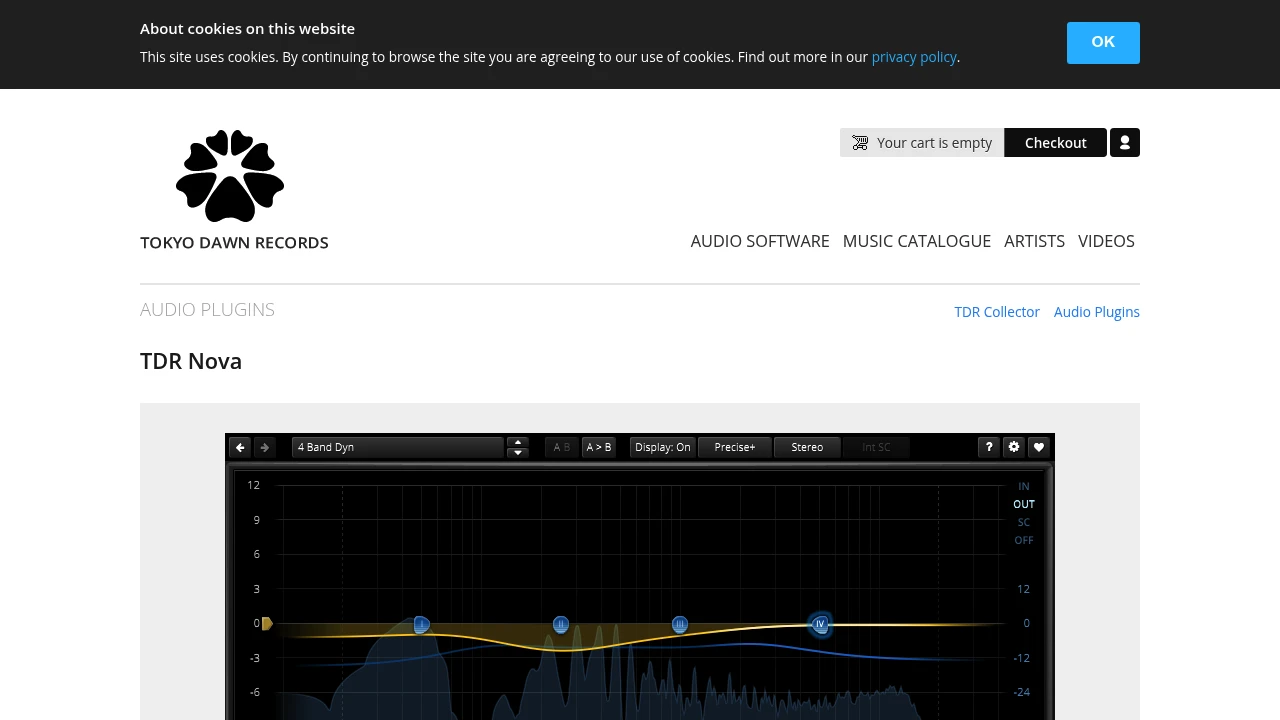
Task: Select the IN analyzer mode
Action: (x=1024, y=486)
